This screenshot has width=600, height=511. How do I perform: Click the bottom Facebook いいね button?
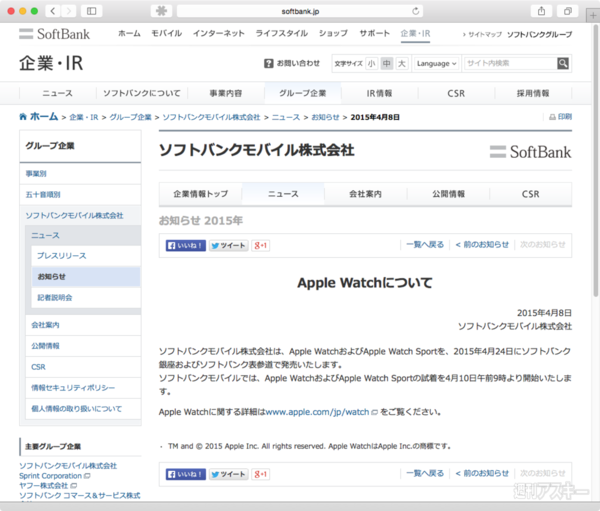pos(186,474)
